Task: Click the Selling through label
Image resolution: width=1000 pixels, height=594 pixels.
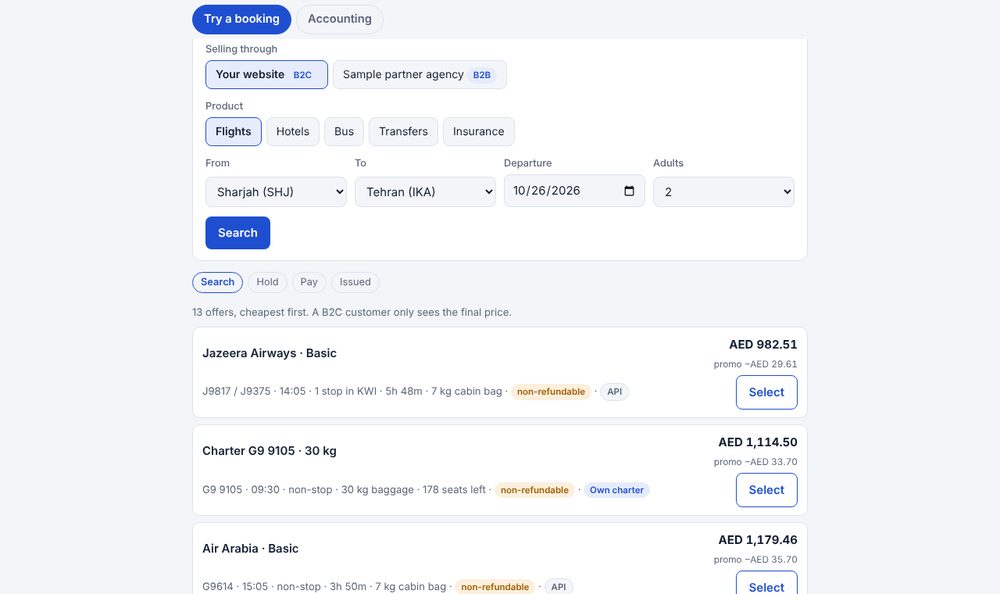Action: (241, 49)
